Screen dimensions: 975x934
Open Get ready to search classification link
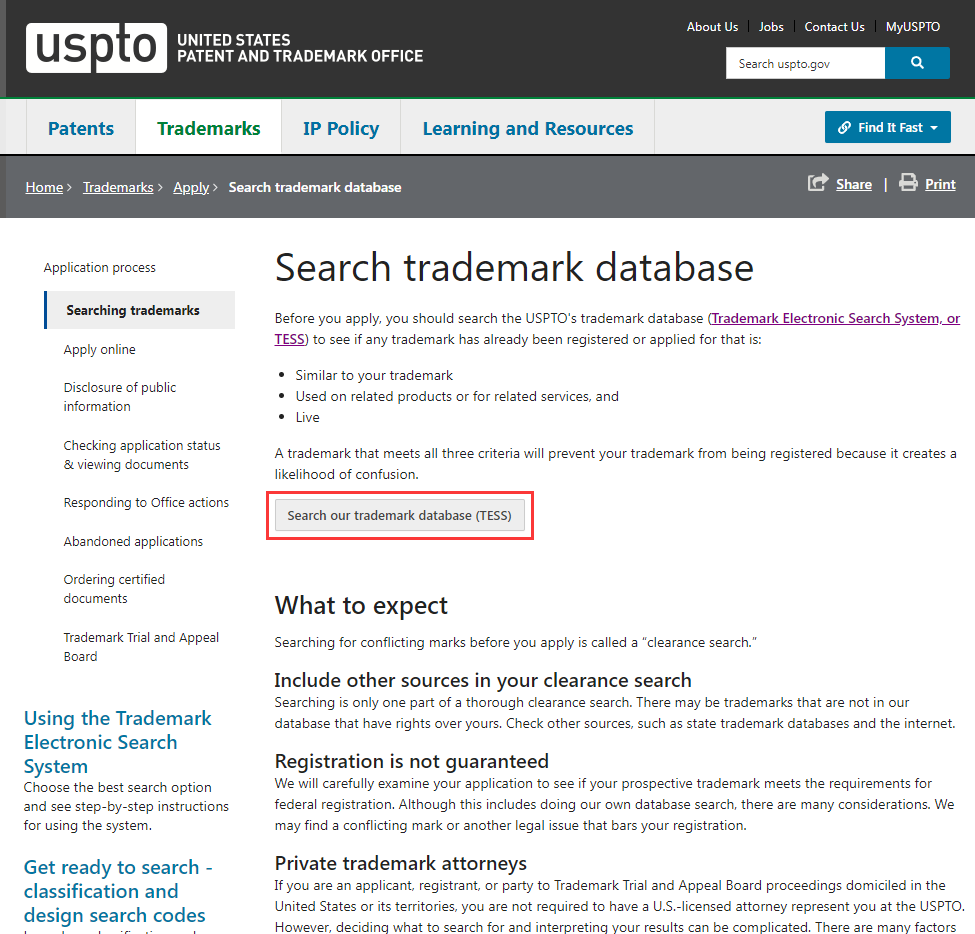pyautogui.click(x=118, y=891)
